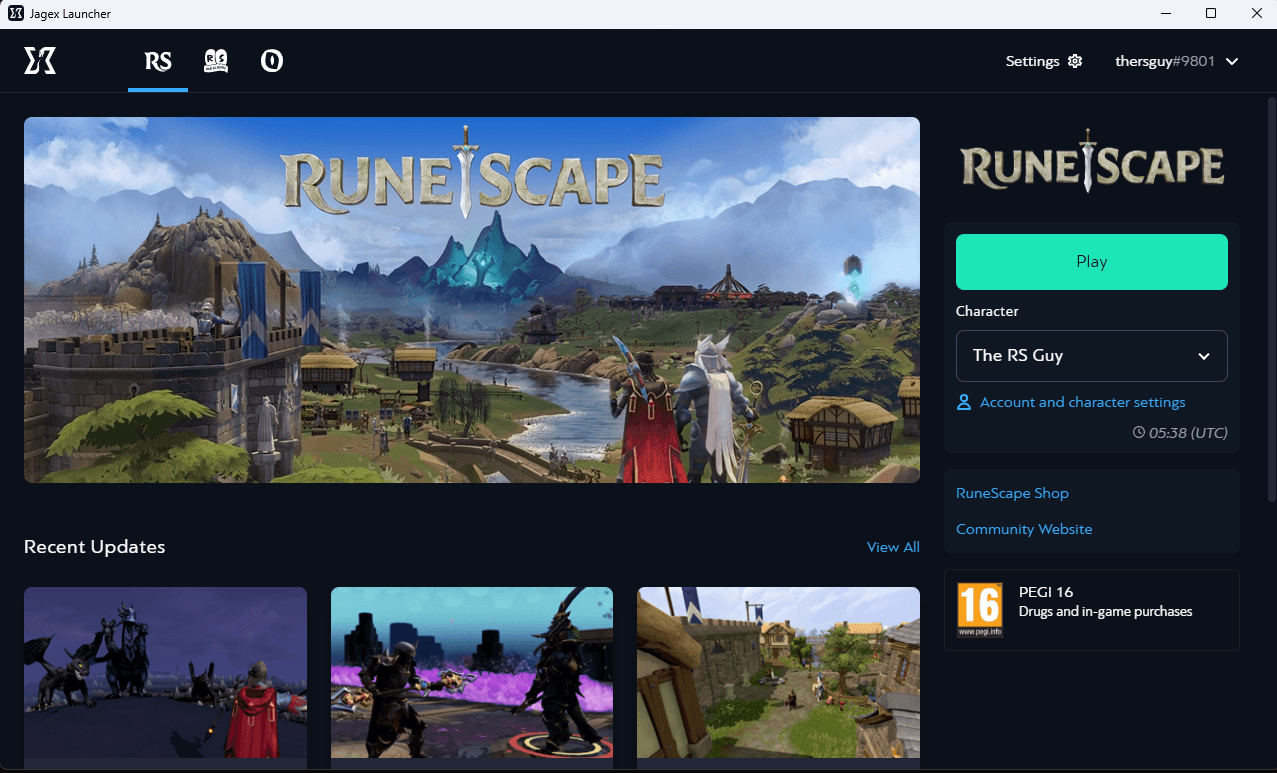
Task: Click the Jagex logo in the launcher header
Action: point(40,61)
